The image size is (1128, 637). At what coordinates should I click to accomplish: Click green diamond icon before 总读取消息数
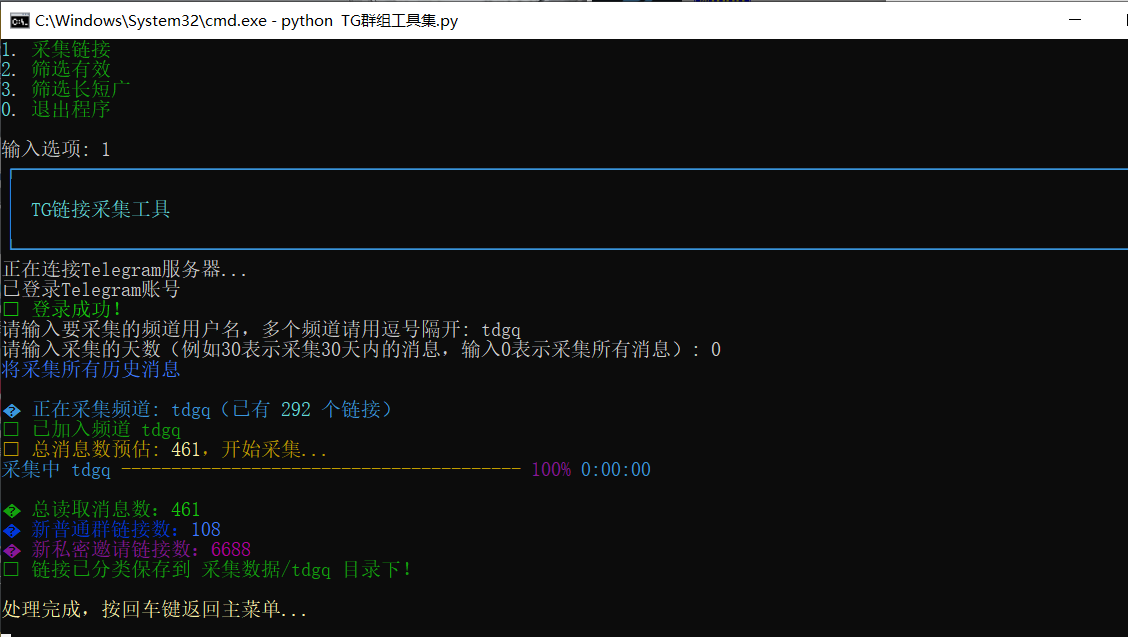(x=12, y=511)
